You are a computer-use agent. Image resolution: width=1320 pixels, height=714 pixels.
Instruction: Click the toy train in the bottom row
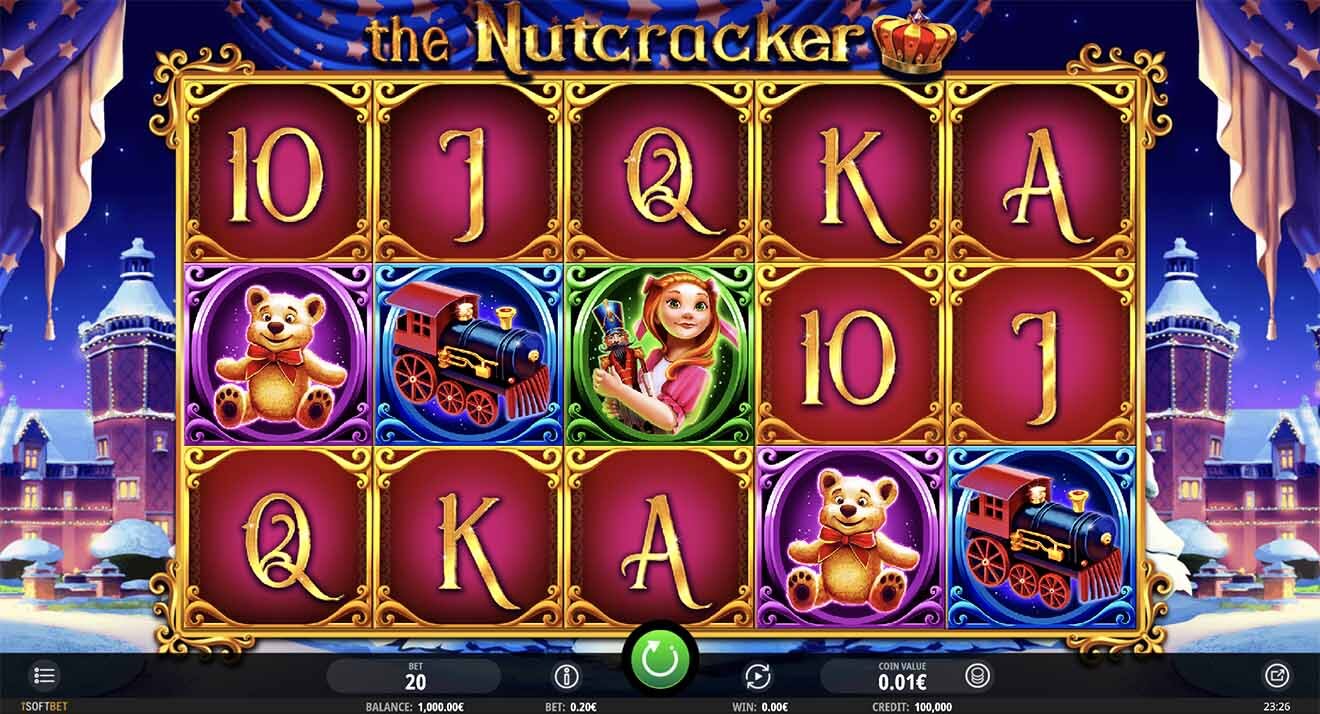pyautogui.click(x=1040, y=538)
